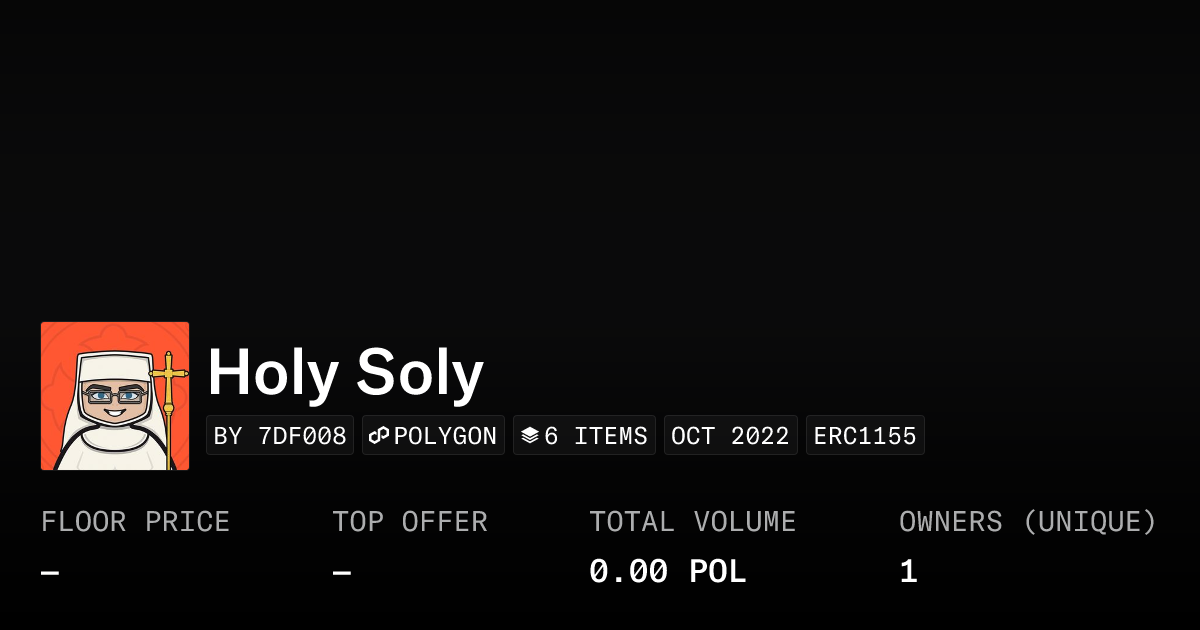Click the dash value under Top Offer

342,573
